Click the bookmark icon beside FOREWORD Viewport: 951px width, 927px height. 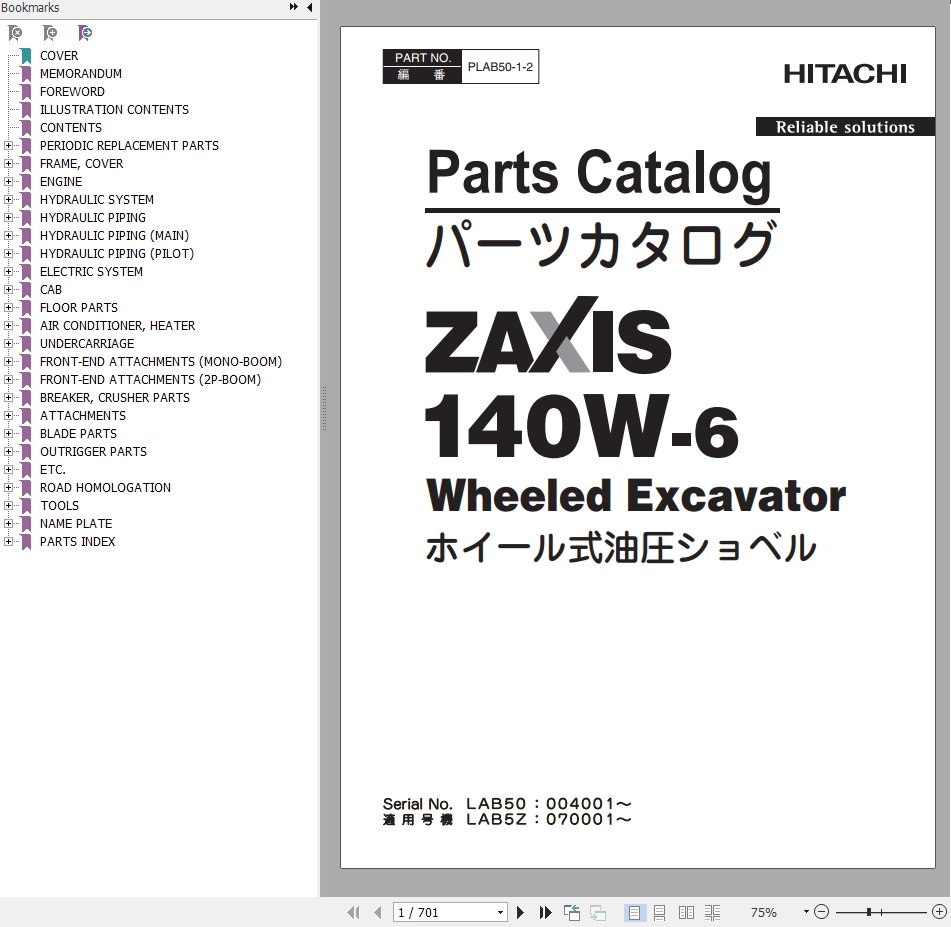tap(27, 92)
